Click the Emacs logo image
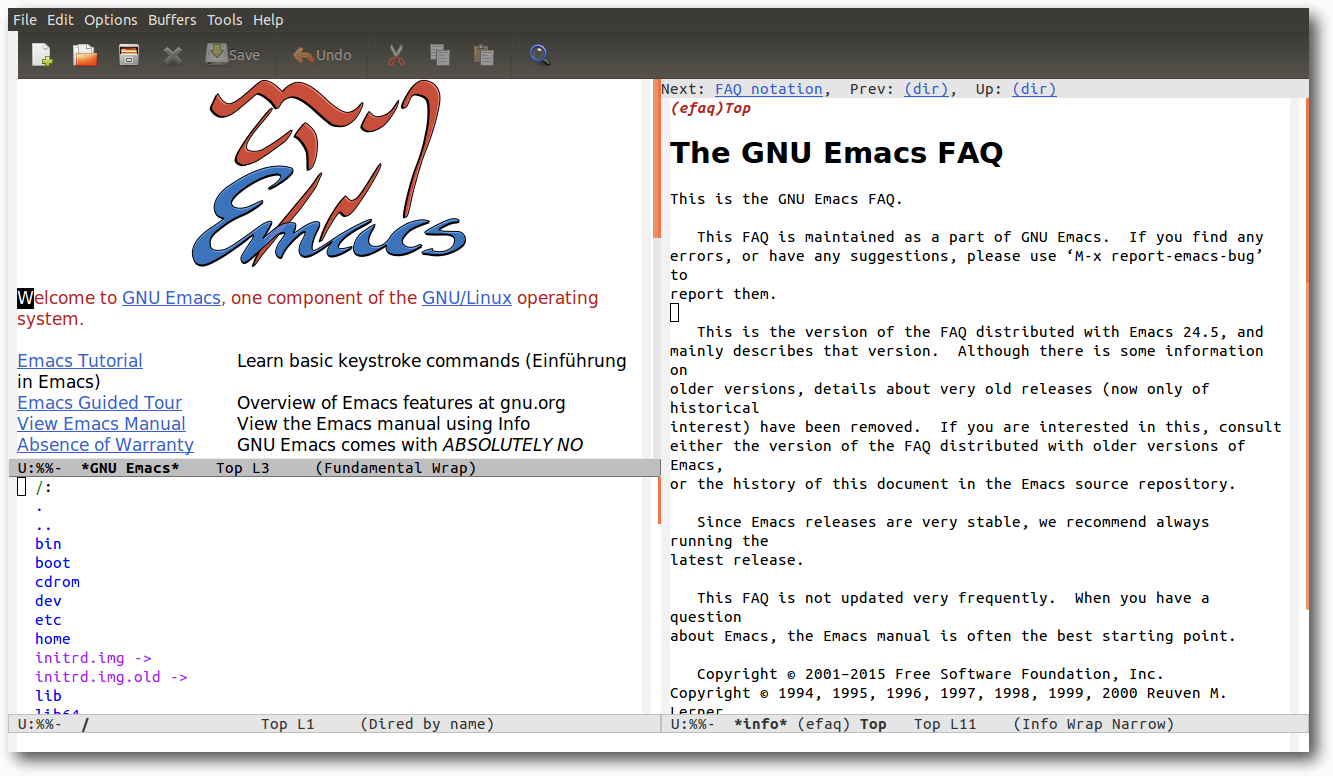This screenshot has width=1333, height=776. point(329,174)
